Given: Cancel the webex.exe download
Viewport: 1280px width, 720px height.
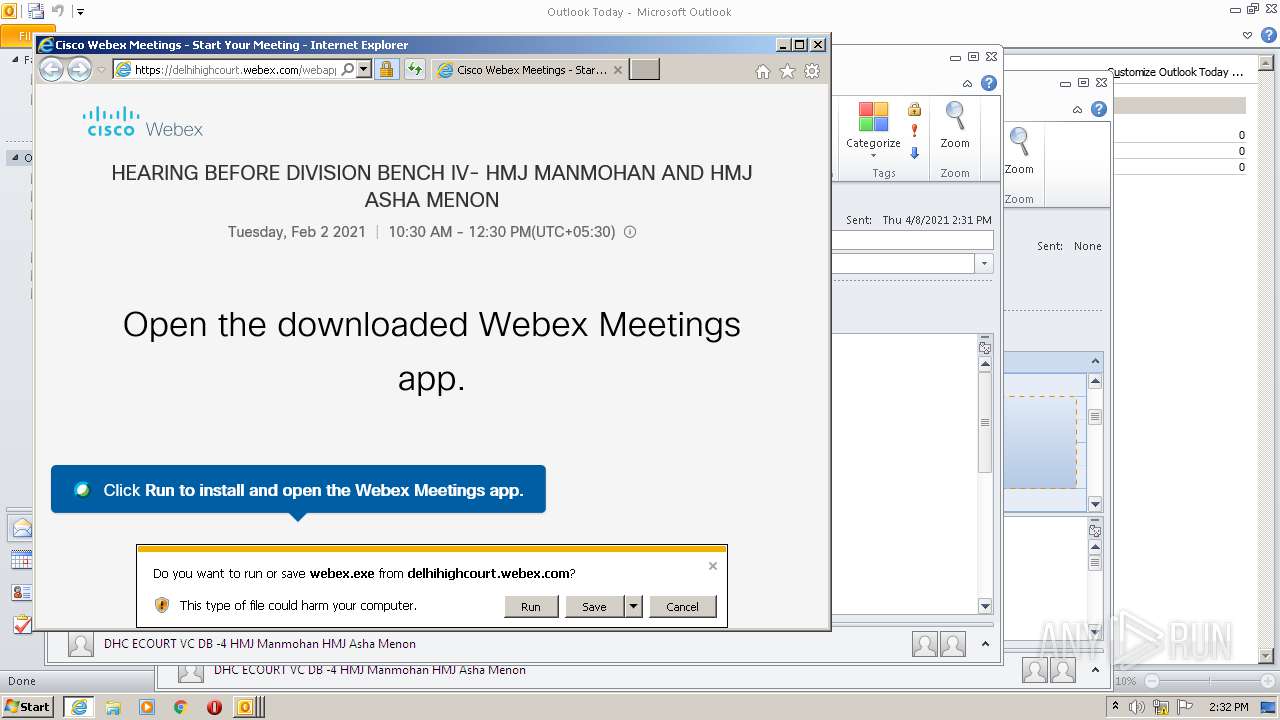Looking at the screenshot, I should (683, 606).
